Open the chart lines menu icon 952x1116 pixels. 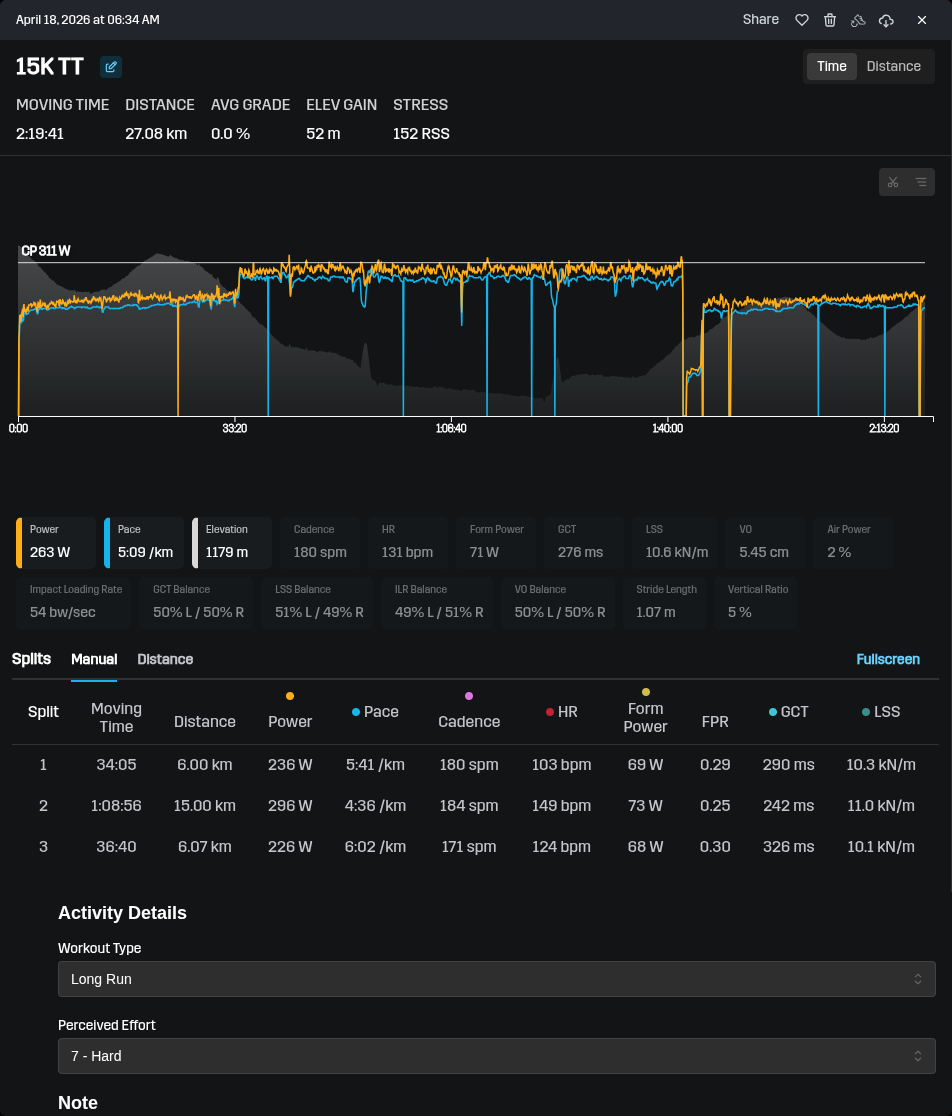coord(920,182)
